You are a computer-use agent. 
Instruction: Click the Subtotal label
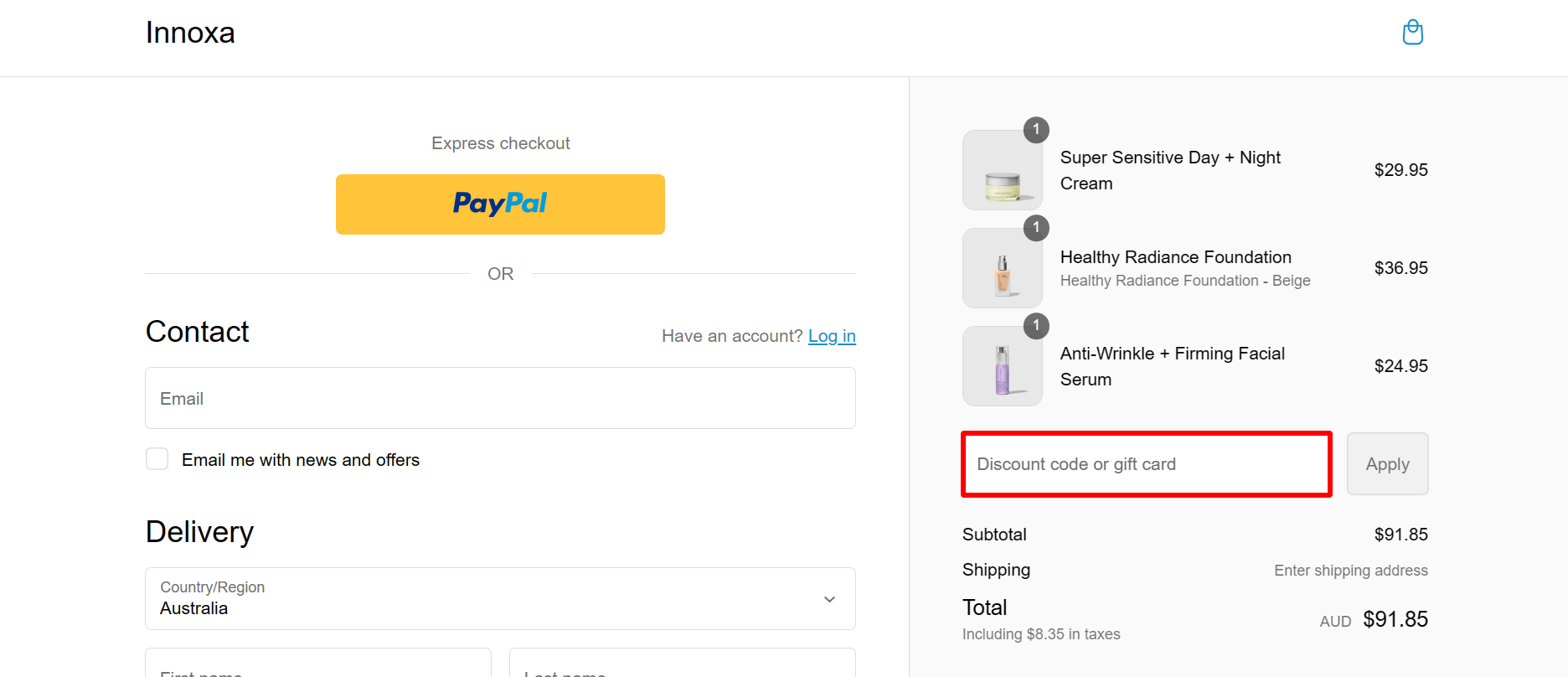pyautogui.click(x=994, y=535)
